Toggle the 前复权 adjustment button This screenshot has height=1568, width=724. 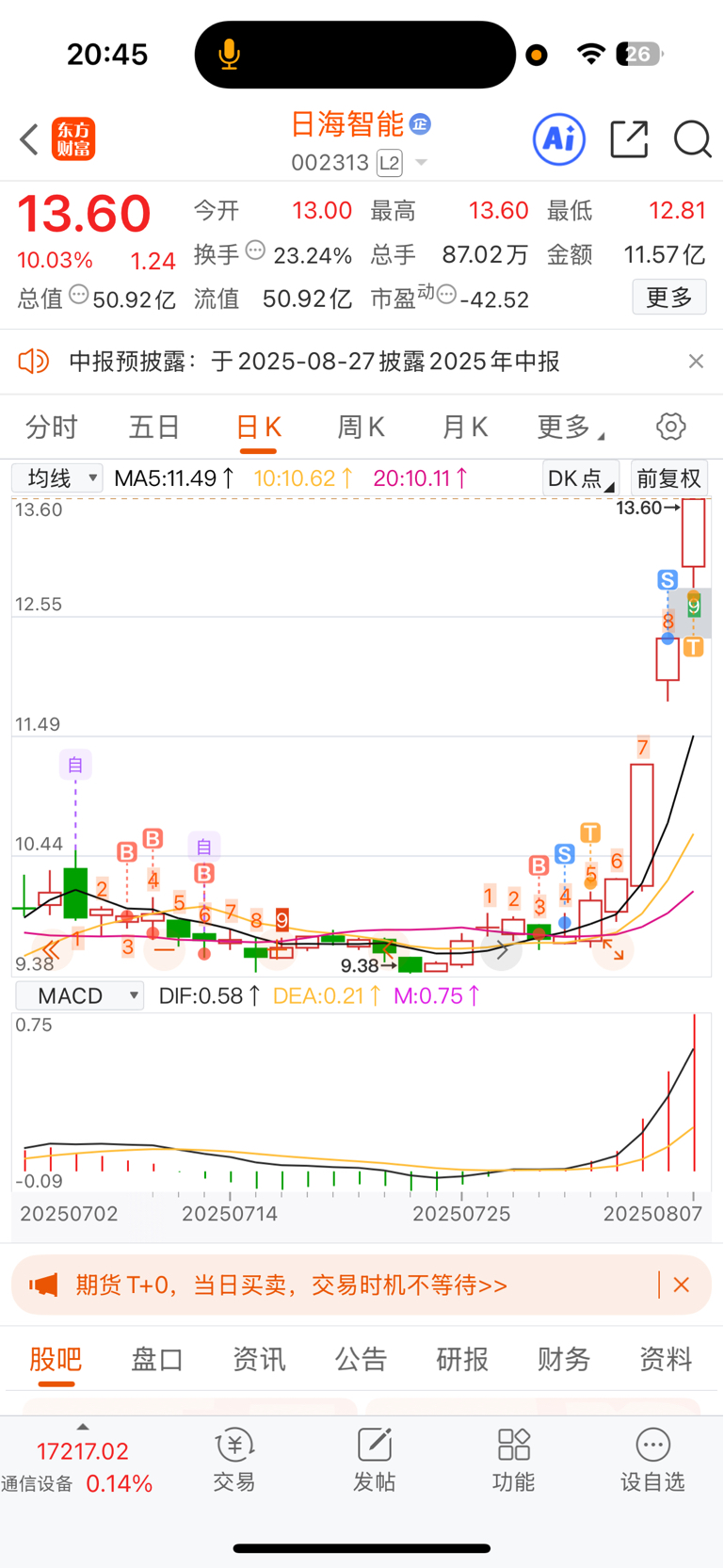click(x=669, y=478)
